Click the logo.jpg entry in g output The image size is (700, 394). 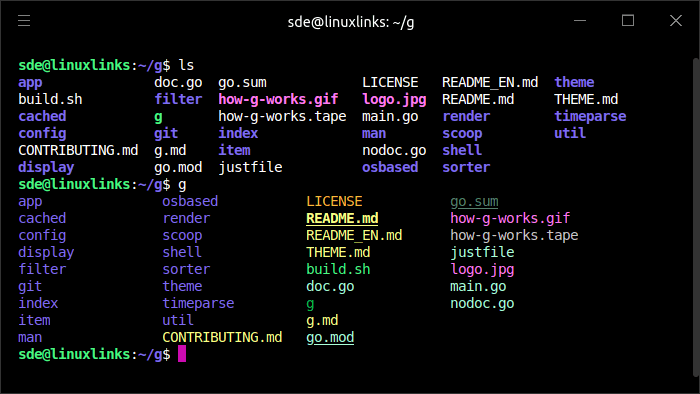pos(482,270)
